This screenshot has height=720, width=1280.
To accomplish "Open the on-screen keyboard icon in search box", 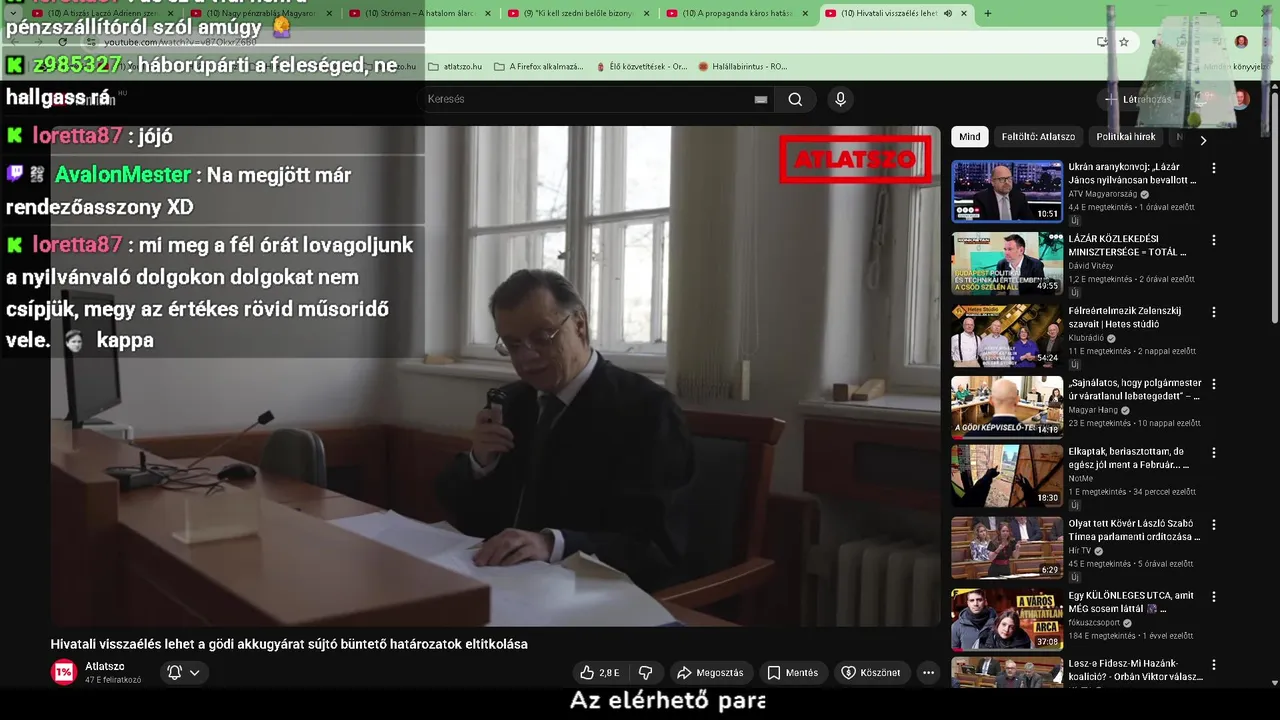I will click(761, 99).
